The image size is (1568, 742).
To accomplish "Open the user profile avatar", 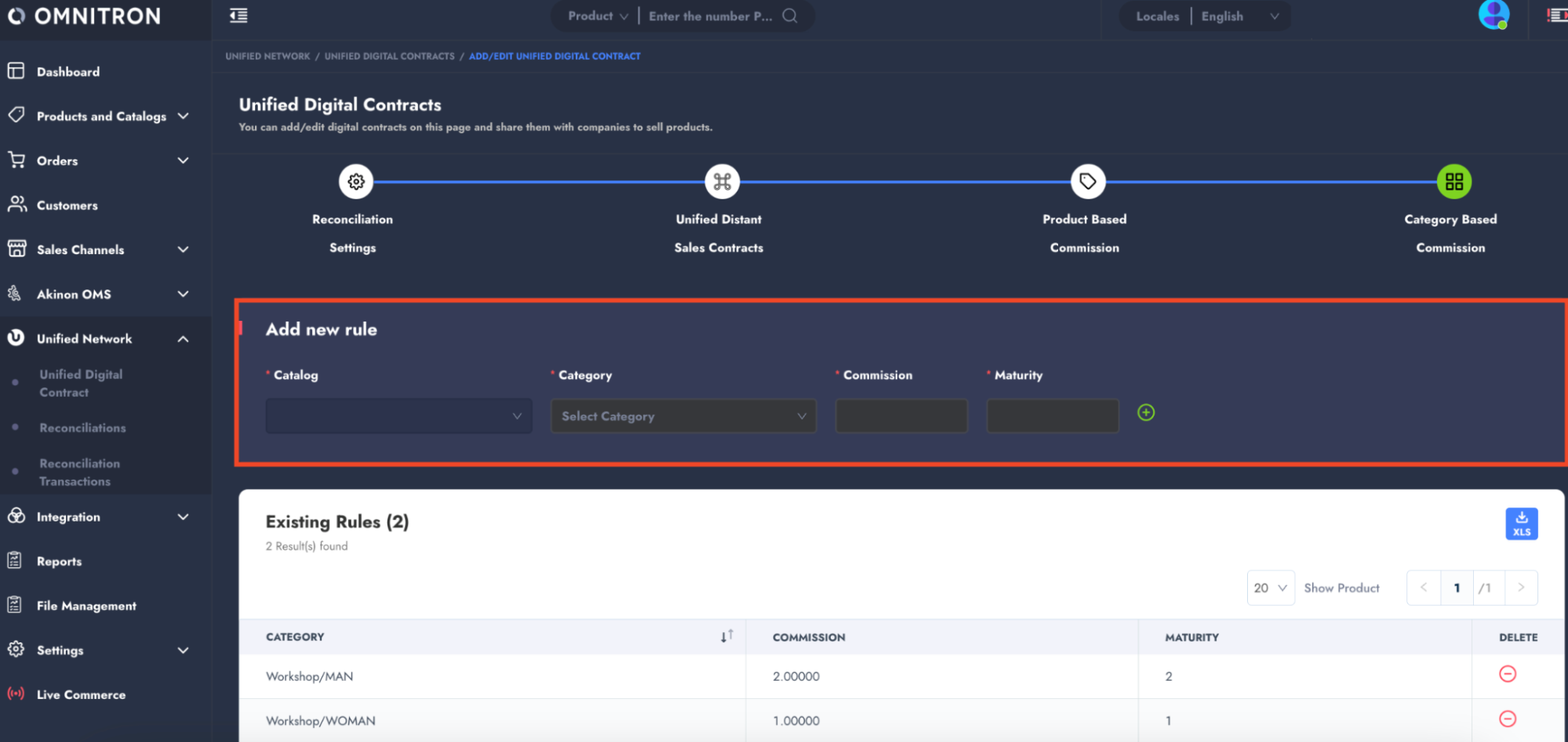I will pyautogui.click(x=1493, y=15).
